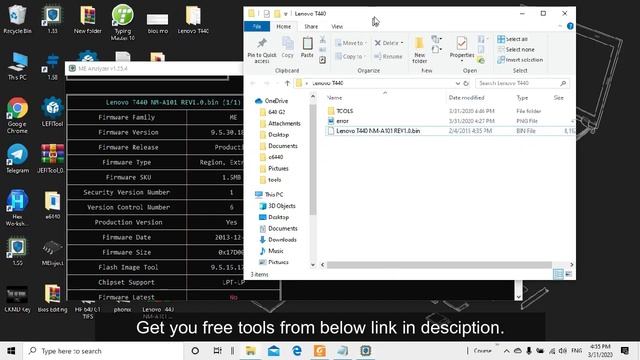Screen dimensions: 640x360
Task: Select This PC in navigation pane
Action: click(269, 195)
